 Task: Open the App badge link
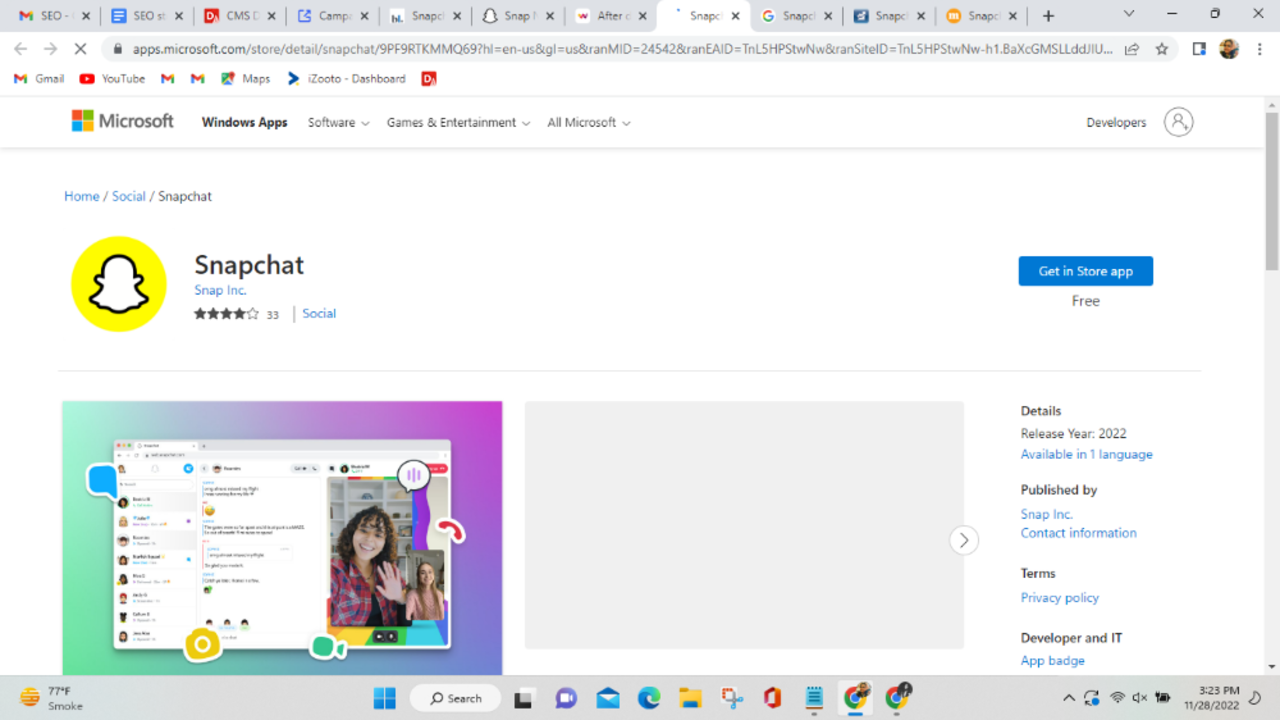coord(1052,660)
